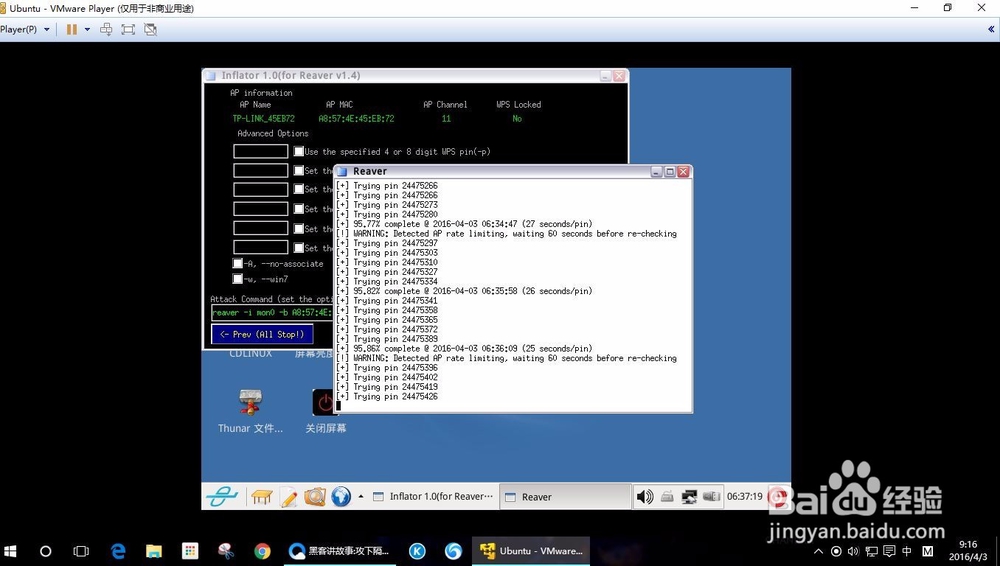Minimize the Inflator window
Viewport: 1000px width, 566px height.
(x=605, y=76)
